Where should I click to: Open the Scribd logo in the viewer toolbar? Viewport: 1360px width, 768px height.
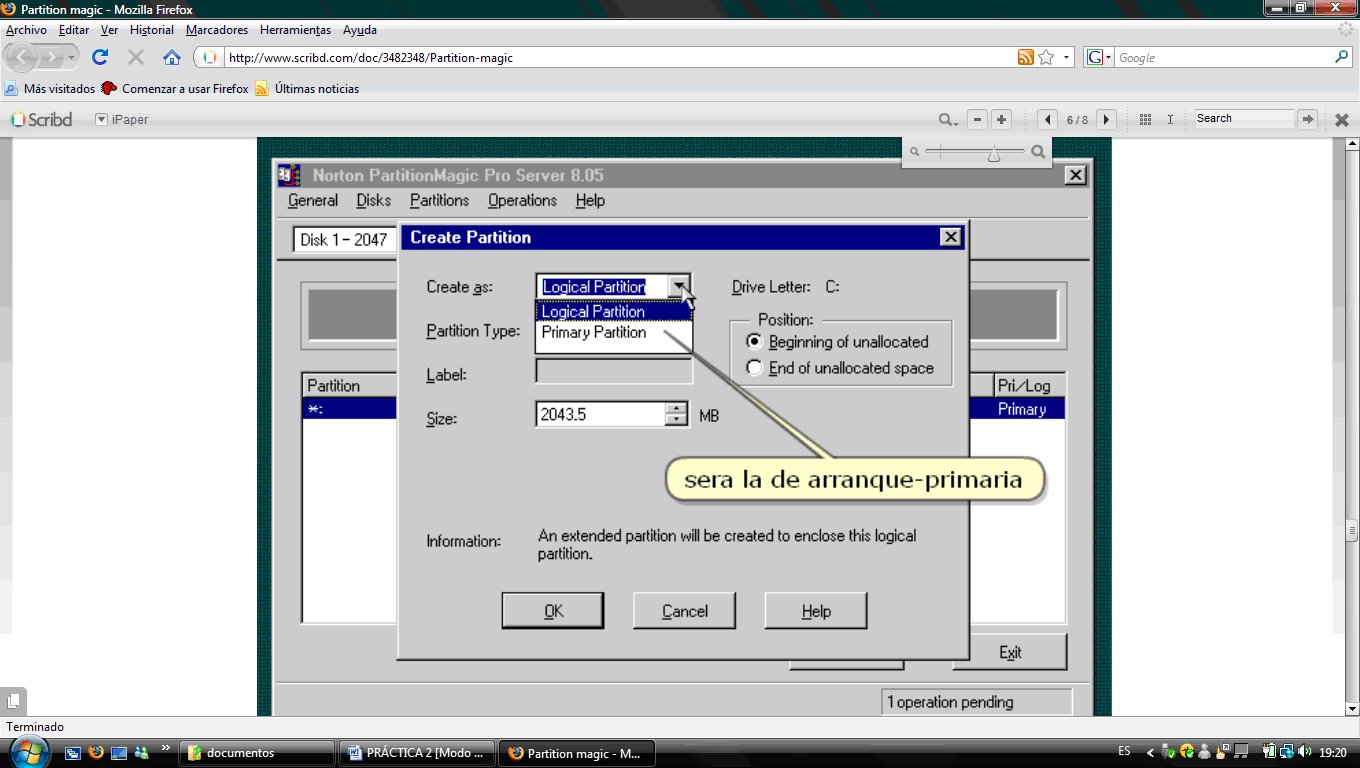click(x=41, y=120)
